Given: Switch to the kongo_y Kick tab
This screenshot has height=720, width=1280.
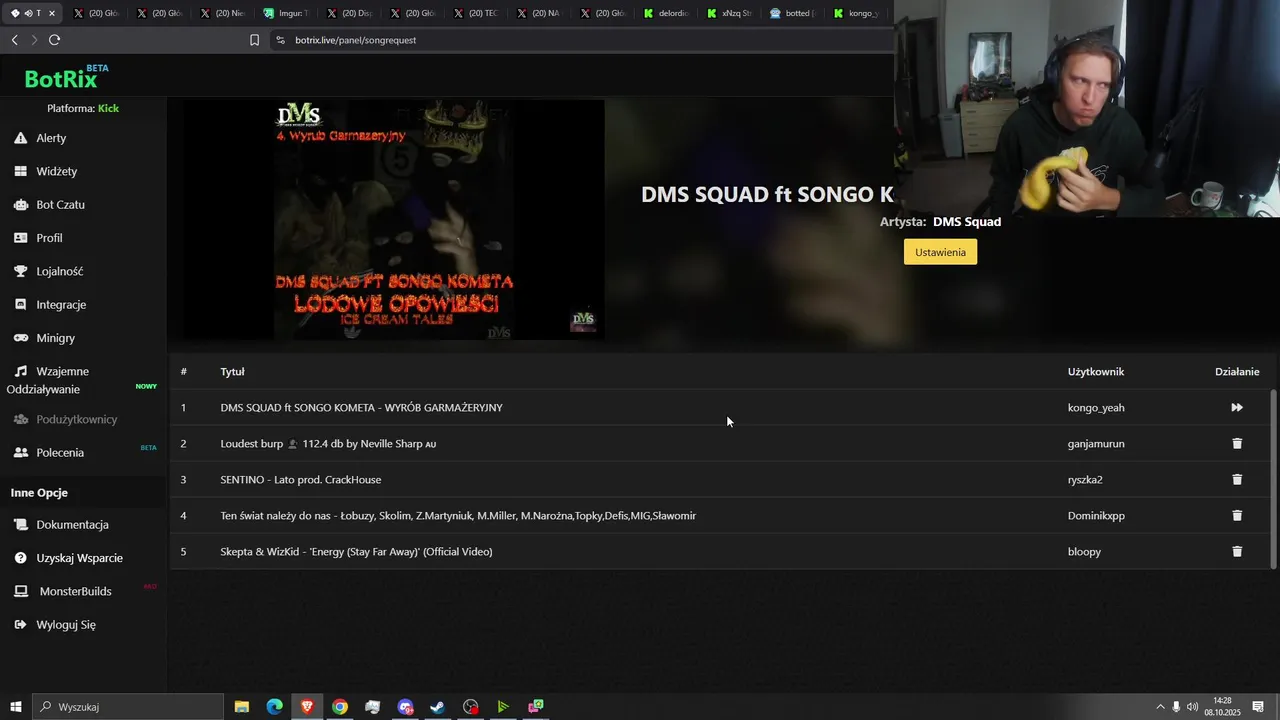Looking at the screenshot, I should coord(855,13).
